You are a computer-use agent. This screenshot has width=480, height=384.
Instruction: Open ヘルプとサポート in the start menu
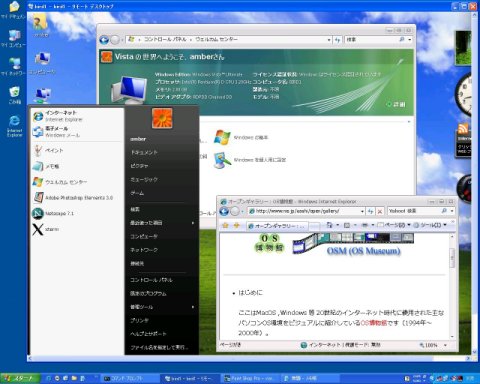148,334
